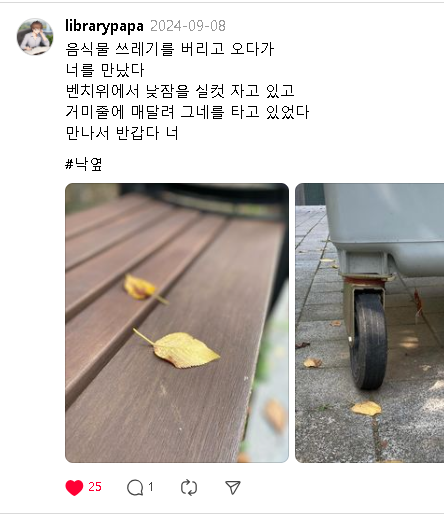Repost using the circular arrows icon
This screenshot has height=517, width=444.
tap(189, 488)
